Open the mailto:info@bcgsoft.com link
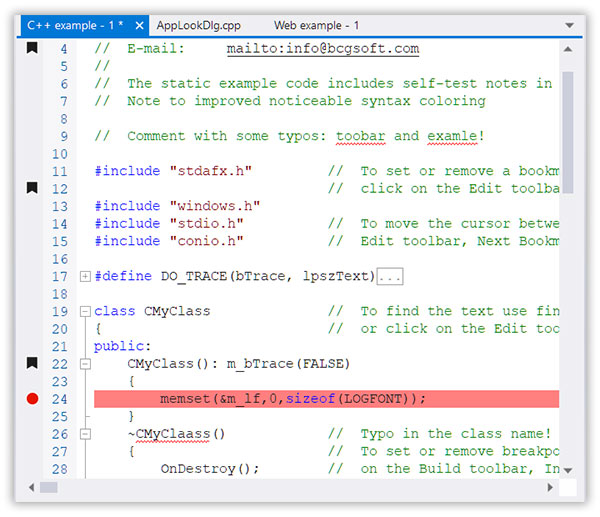This screenshot has width=600, height=517. point(322,48)
